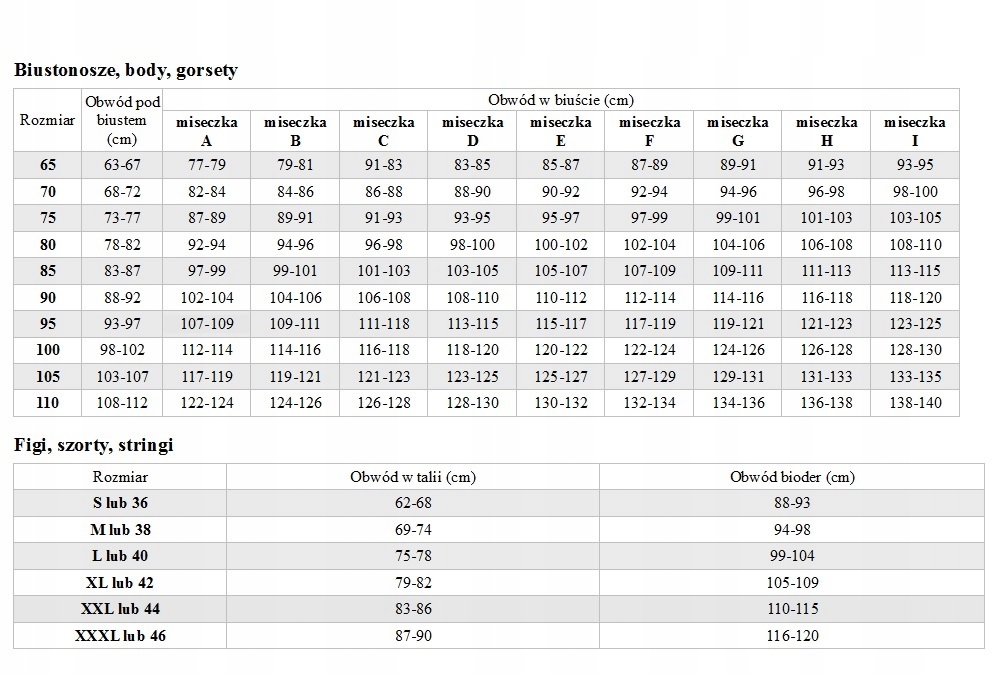The image size is (999, 675).
Task: Select the "Obwód pod biustem (cm)" column header
Action: click(x=123, y=121)
